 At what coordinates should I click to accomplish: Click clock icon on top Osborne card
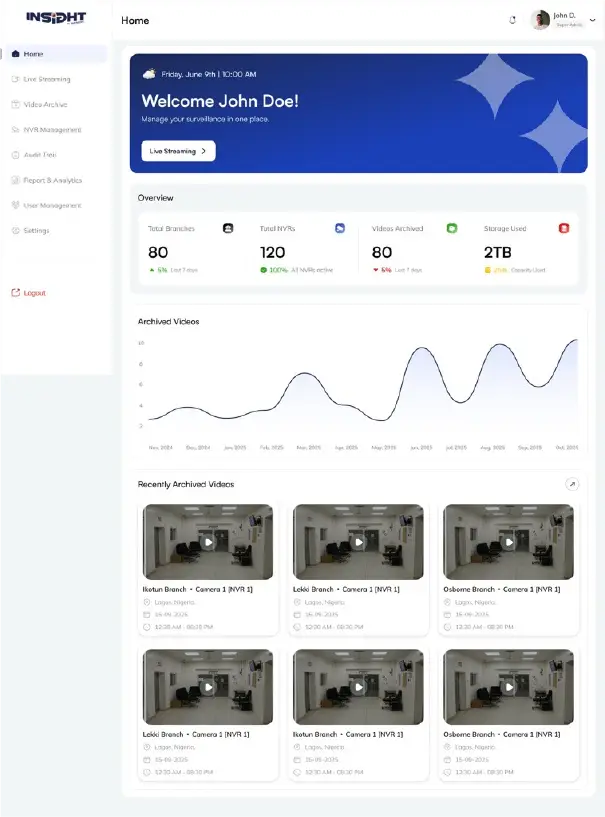click(x=447, y=627)
